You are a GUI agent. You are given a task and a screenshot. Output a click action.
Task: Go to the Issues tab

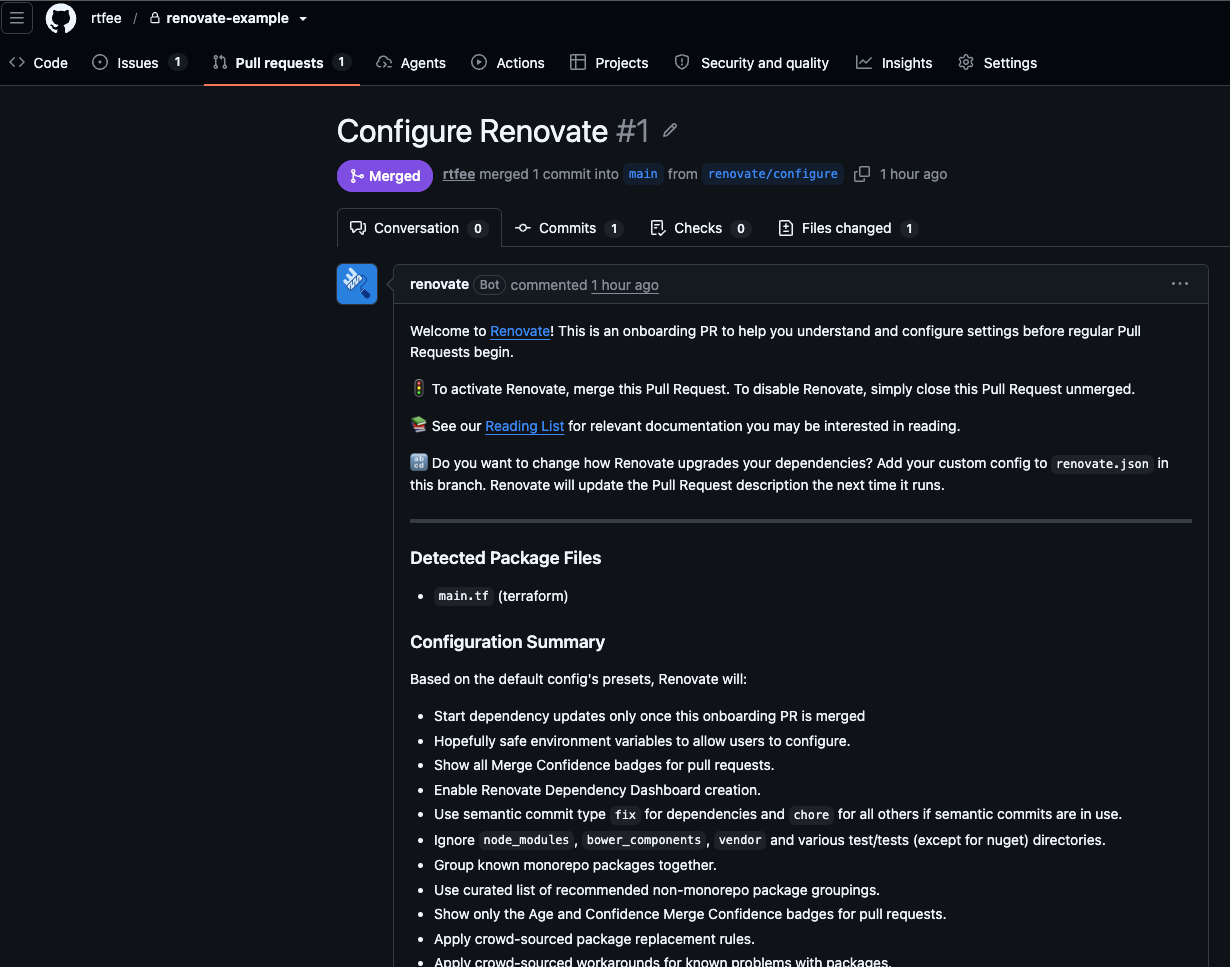139,63
